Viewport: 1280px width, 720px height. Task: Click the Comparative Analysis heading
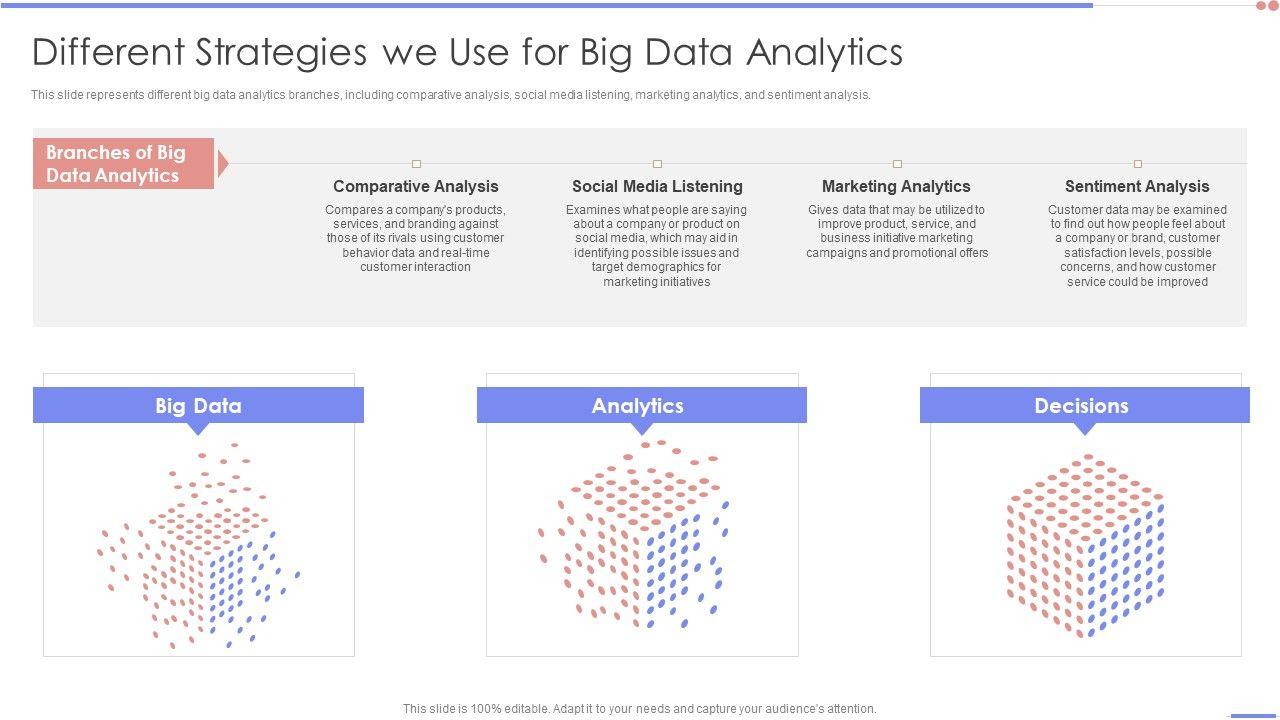click(x=415, y=186)
